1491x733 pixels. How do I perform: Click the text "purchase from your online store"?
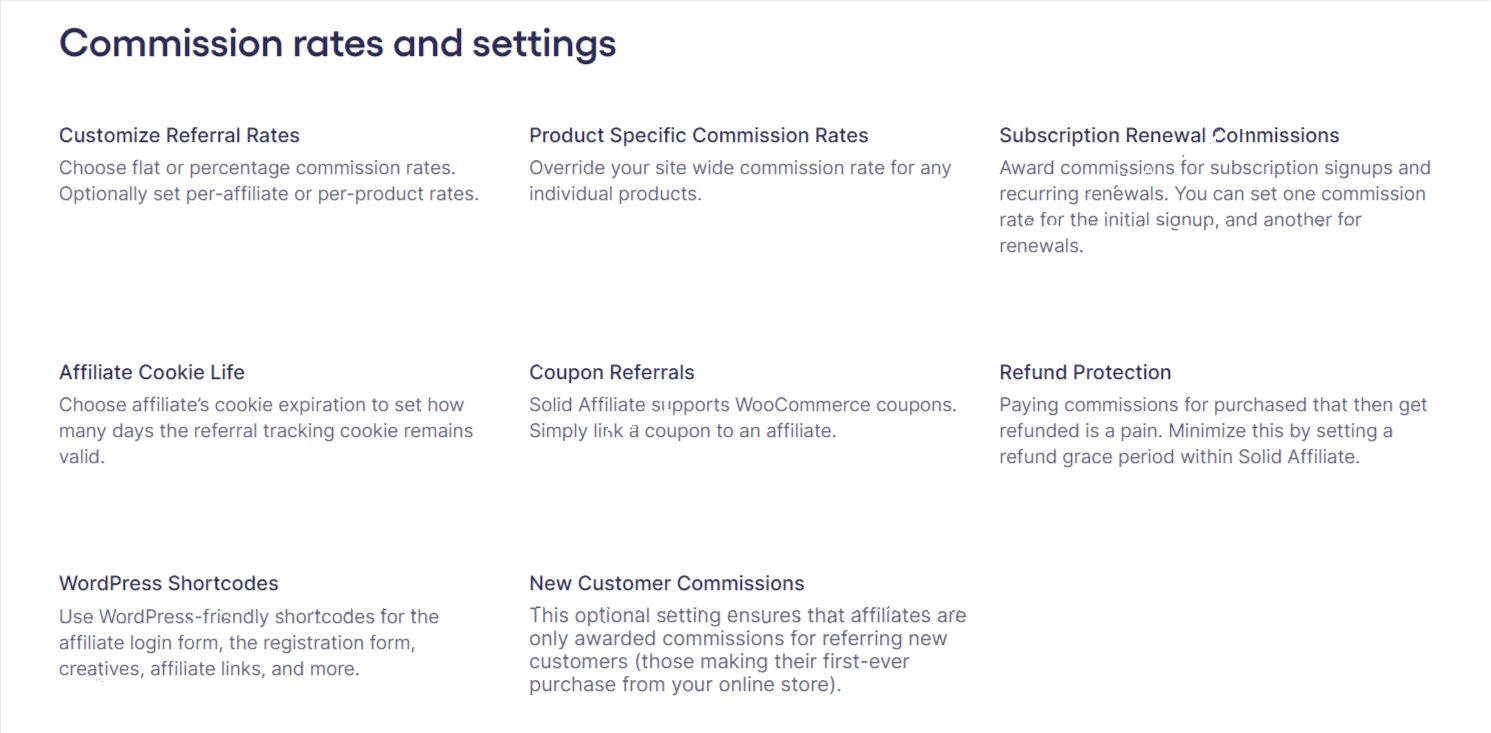(684, 686)
